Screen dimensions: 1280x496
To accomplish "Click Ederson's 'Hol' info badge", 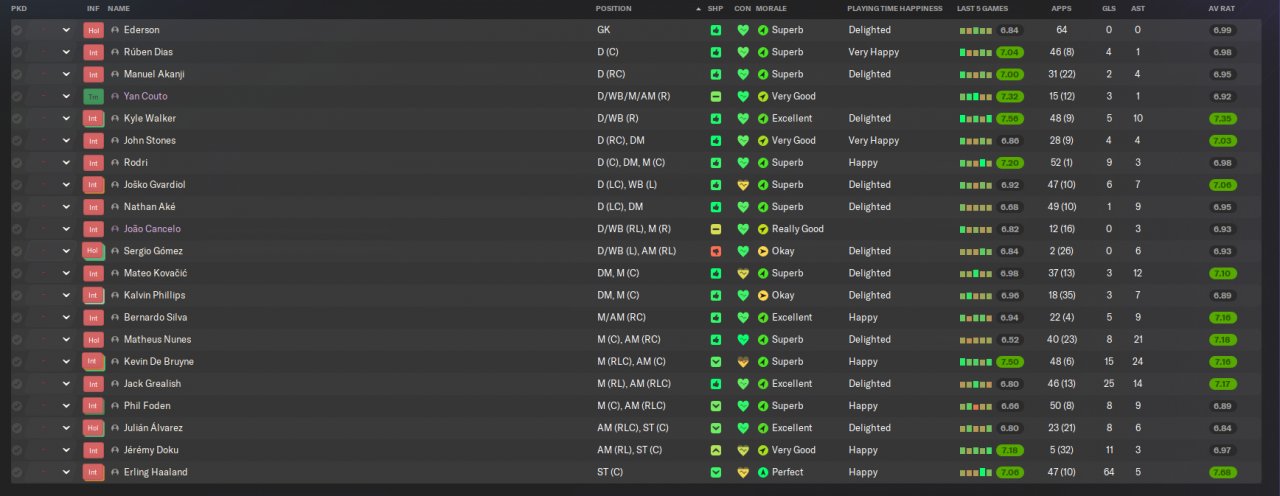I will point(94,30).
